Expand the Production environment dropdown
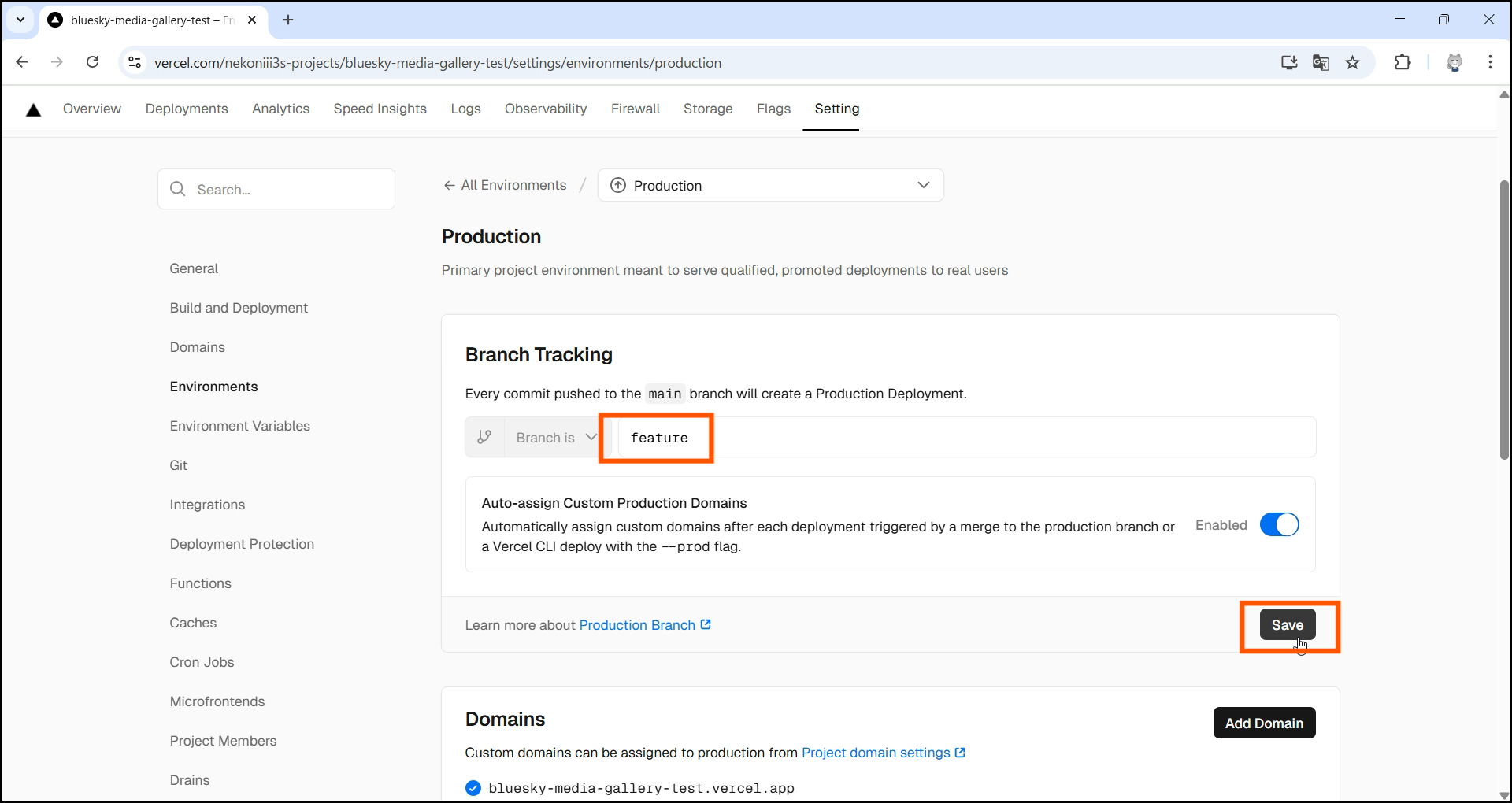 (x=770, y=185)
